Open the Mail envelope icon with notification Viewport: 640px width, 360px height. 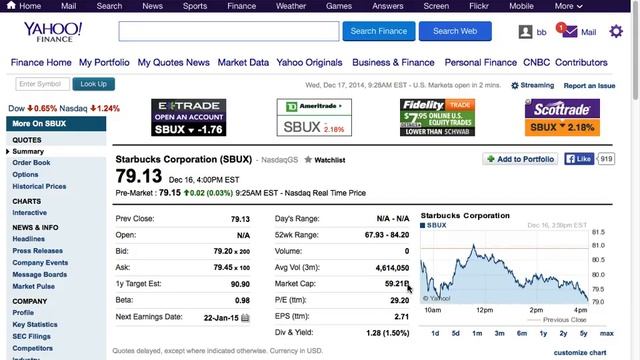pyautogui.click(x=569, y=31)
